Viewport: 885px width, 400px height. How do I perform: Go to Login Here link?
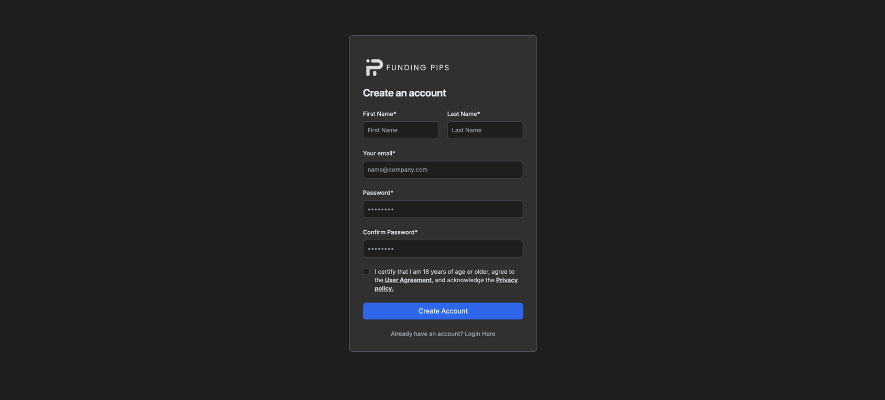point(480,334)
